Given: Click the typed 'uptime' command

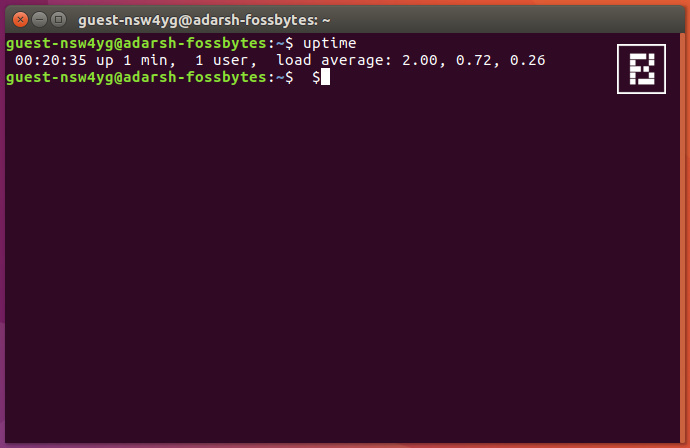Looking at the screenshot, I should click(x=330, y=43).
